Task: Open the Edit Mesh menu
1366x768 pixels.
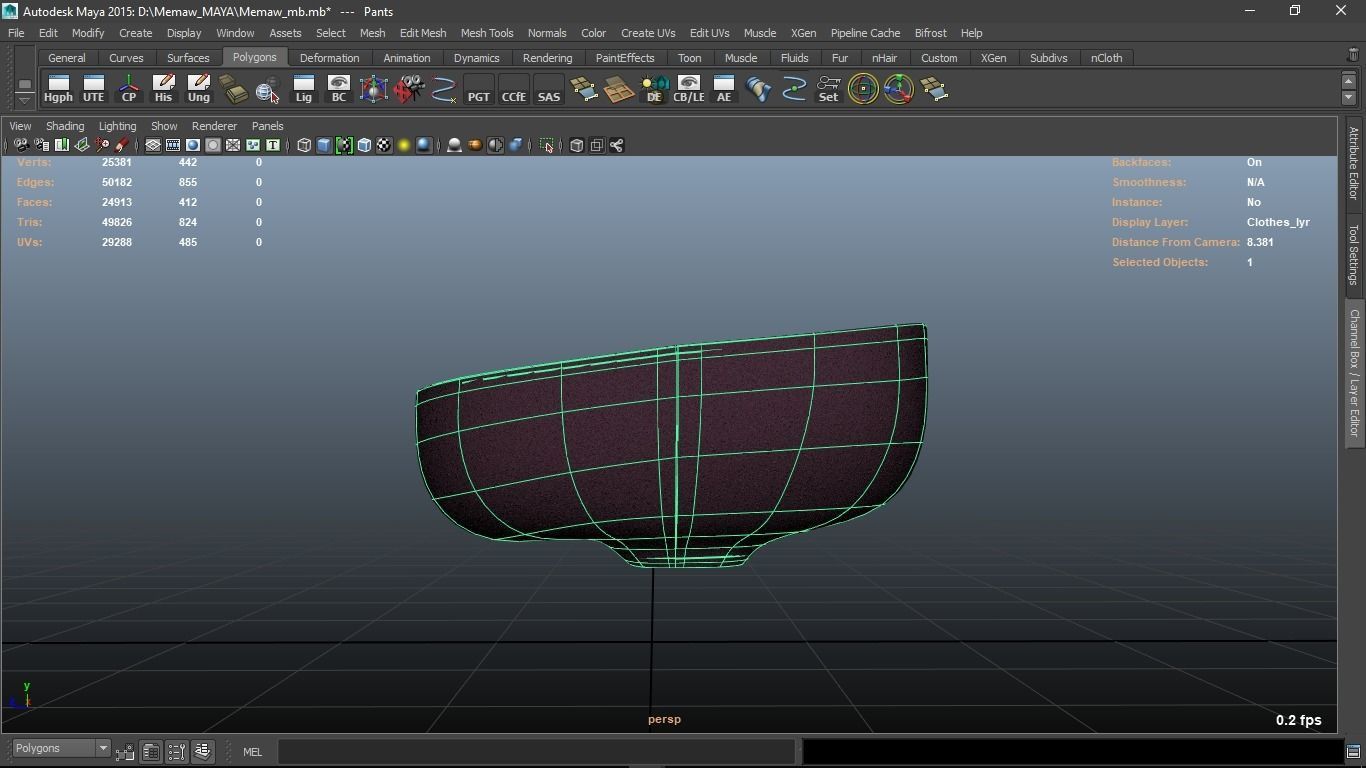Action: (x=423, y=33)
